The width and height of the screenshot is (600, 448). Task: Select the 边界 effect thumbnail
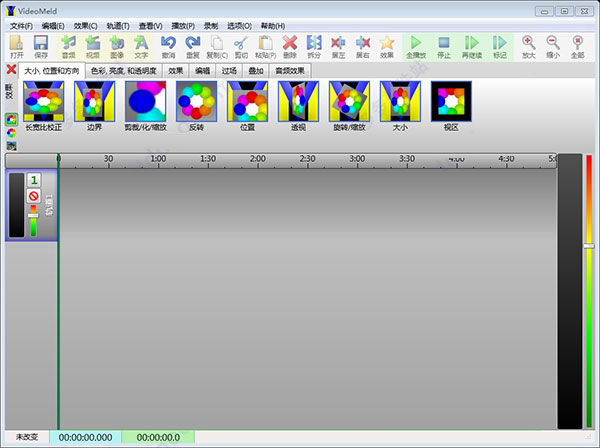tap(95, 101)
